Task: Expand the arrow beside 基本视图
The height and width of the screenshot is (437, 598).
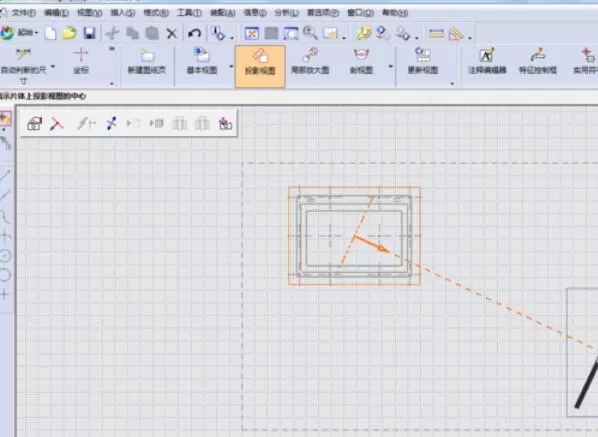Action: (x=231, y=66)
